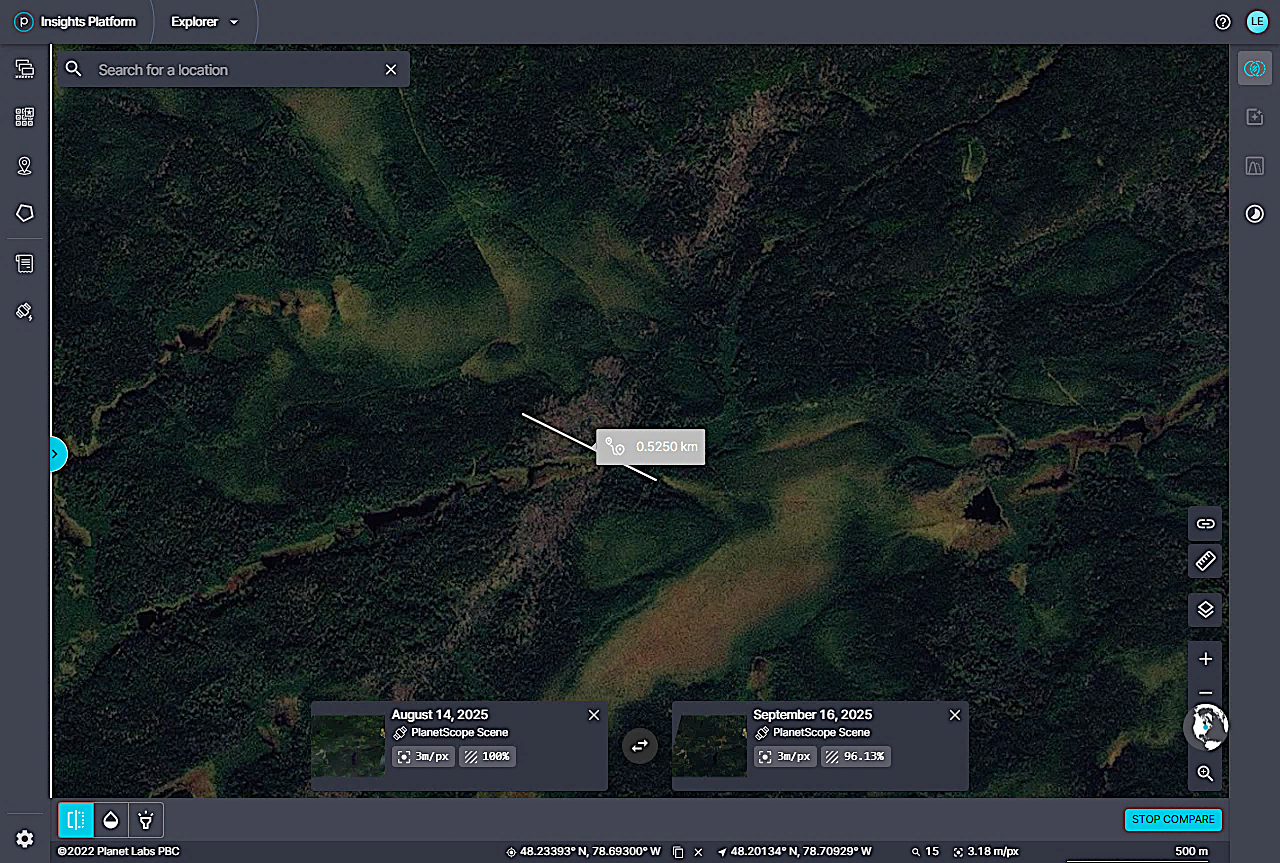Image resolution: width=1280 pixels, height=863 pixels.
Task: Swap the two compared scenes
Action: (x=640, y=745)
